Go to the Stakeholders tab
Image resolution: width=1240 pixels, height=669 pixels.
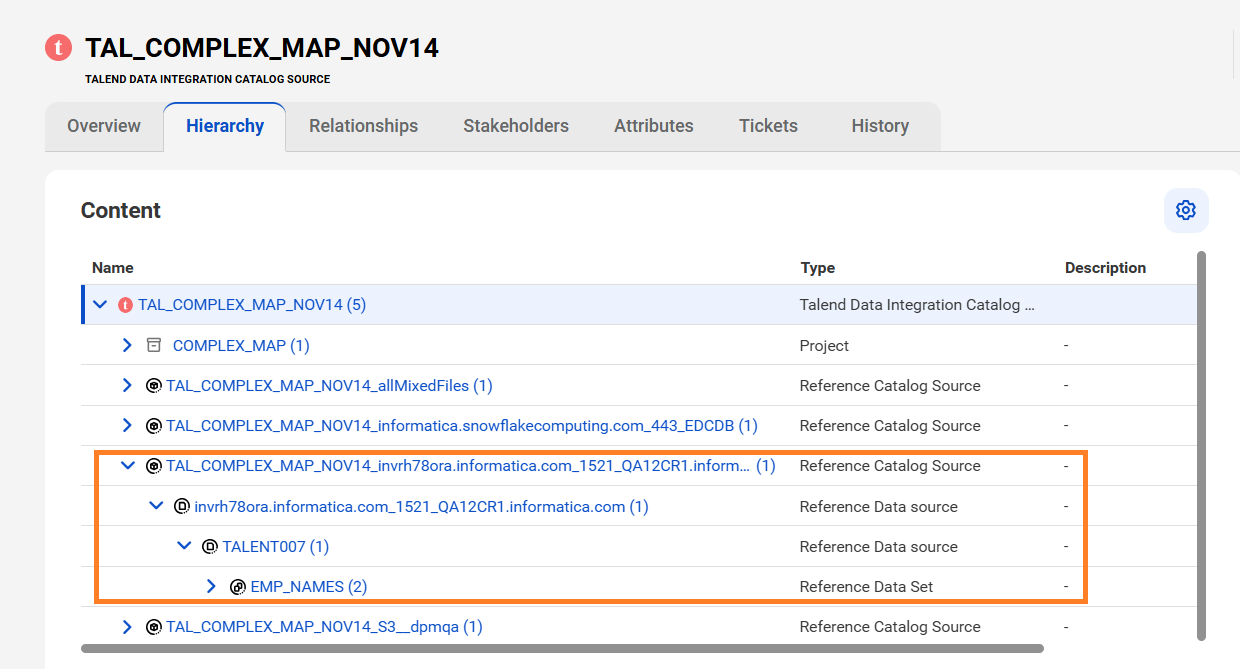tap(516, 126)
